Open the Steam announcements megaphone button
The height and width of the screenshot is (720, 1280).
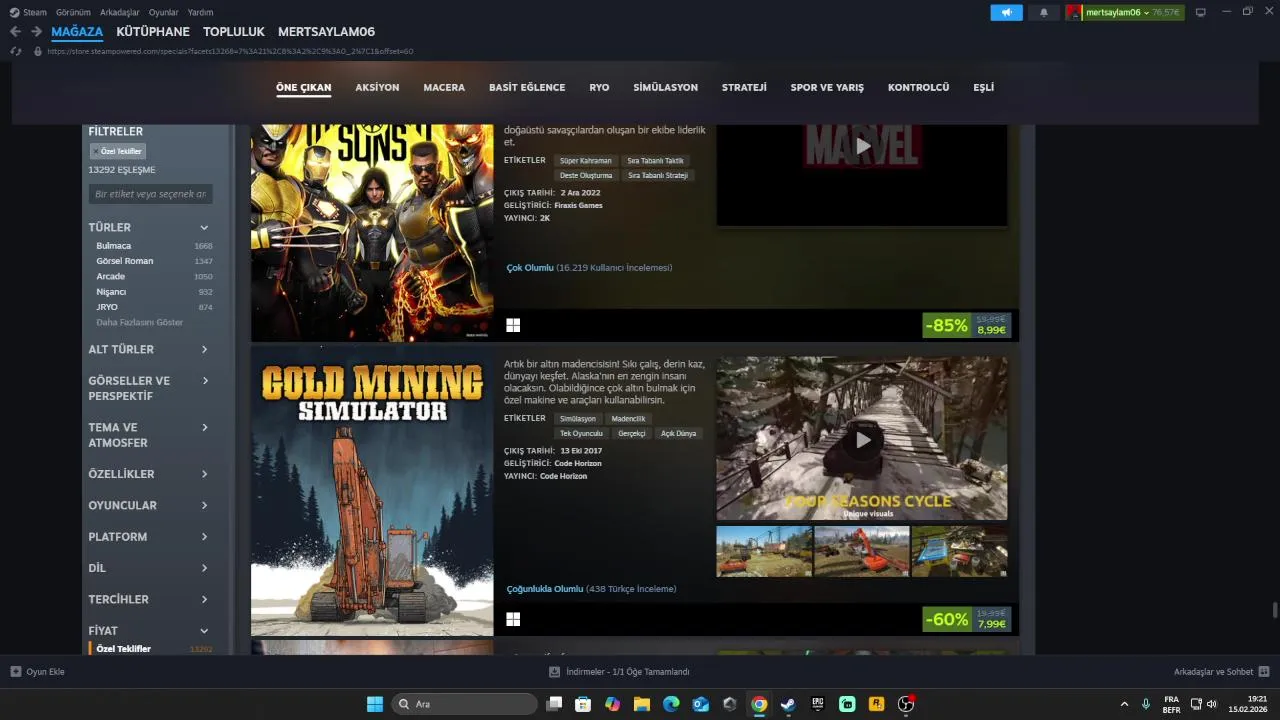point(1006,12)
